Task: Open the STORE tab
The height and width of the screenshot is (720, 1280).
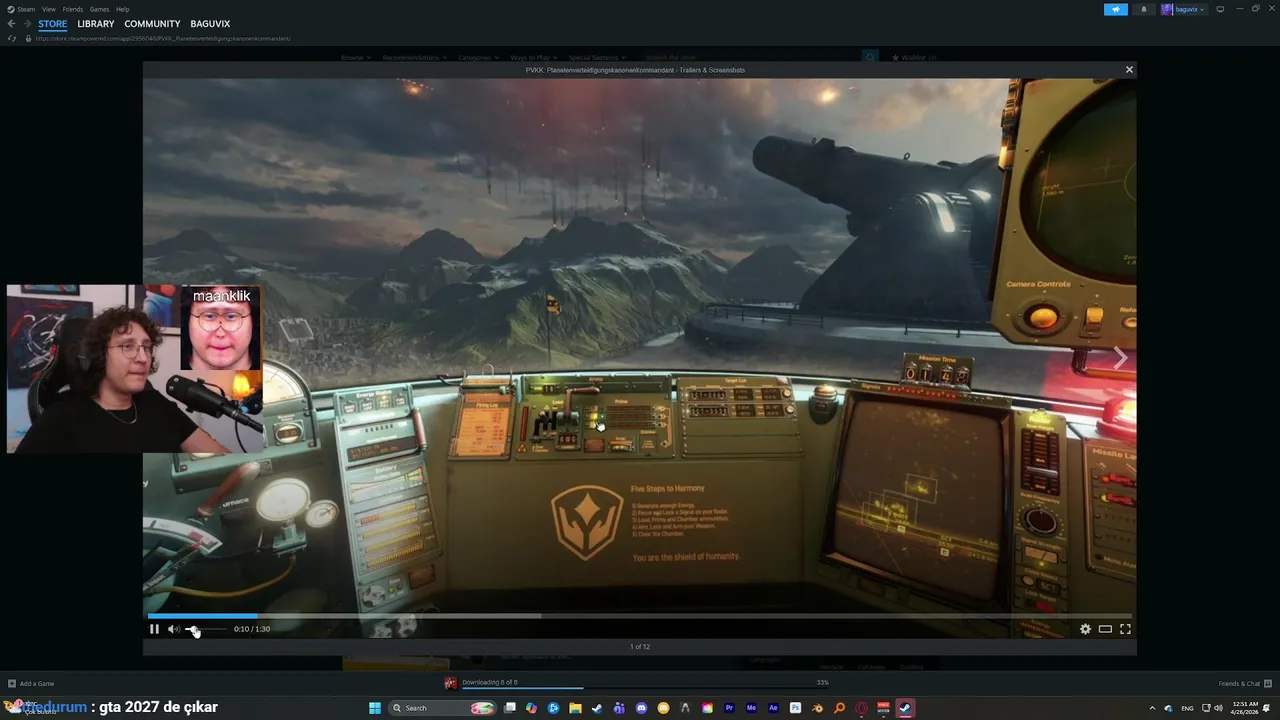Action: 53,24
